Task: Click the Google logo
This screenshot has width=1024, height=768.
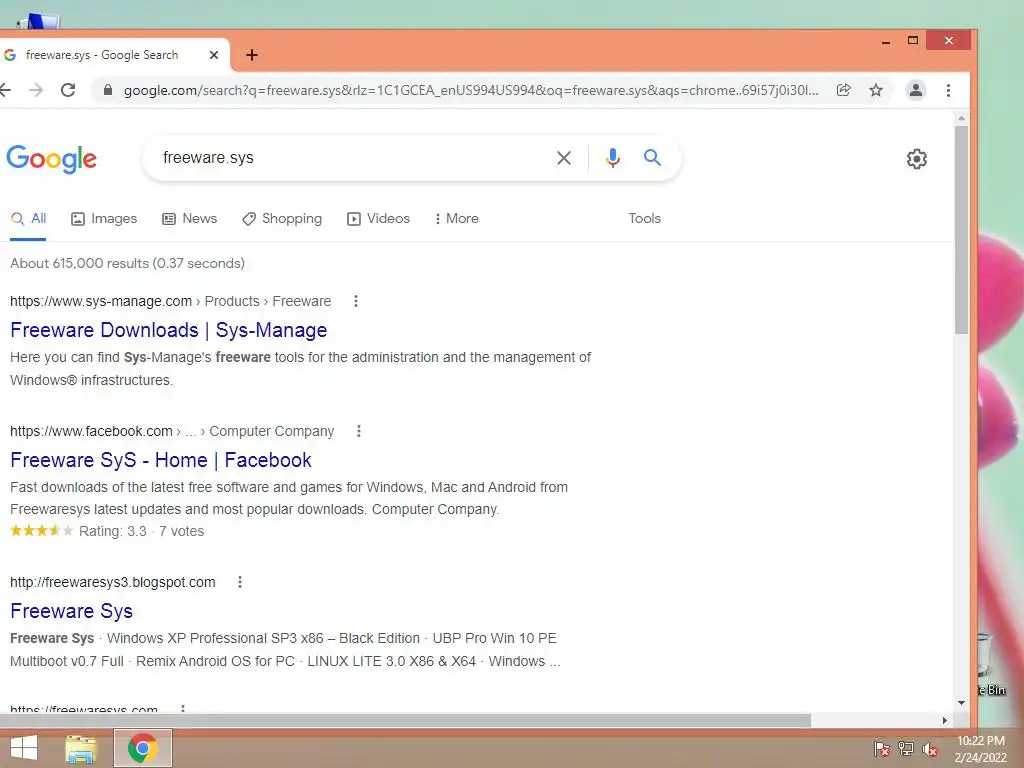Action: click(x=52, y=159)
